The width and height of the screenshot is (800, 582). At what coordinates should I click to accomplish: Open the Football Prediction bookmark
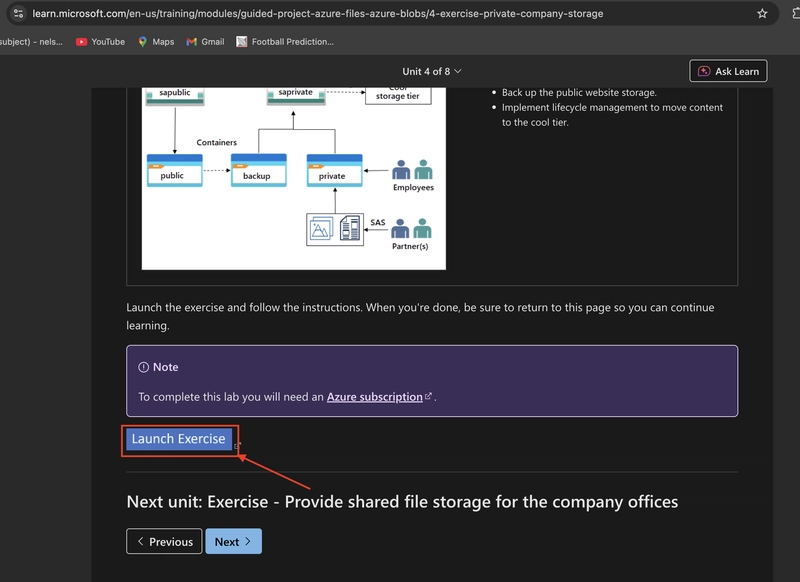pos(285,42)
